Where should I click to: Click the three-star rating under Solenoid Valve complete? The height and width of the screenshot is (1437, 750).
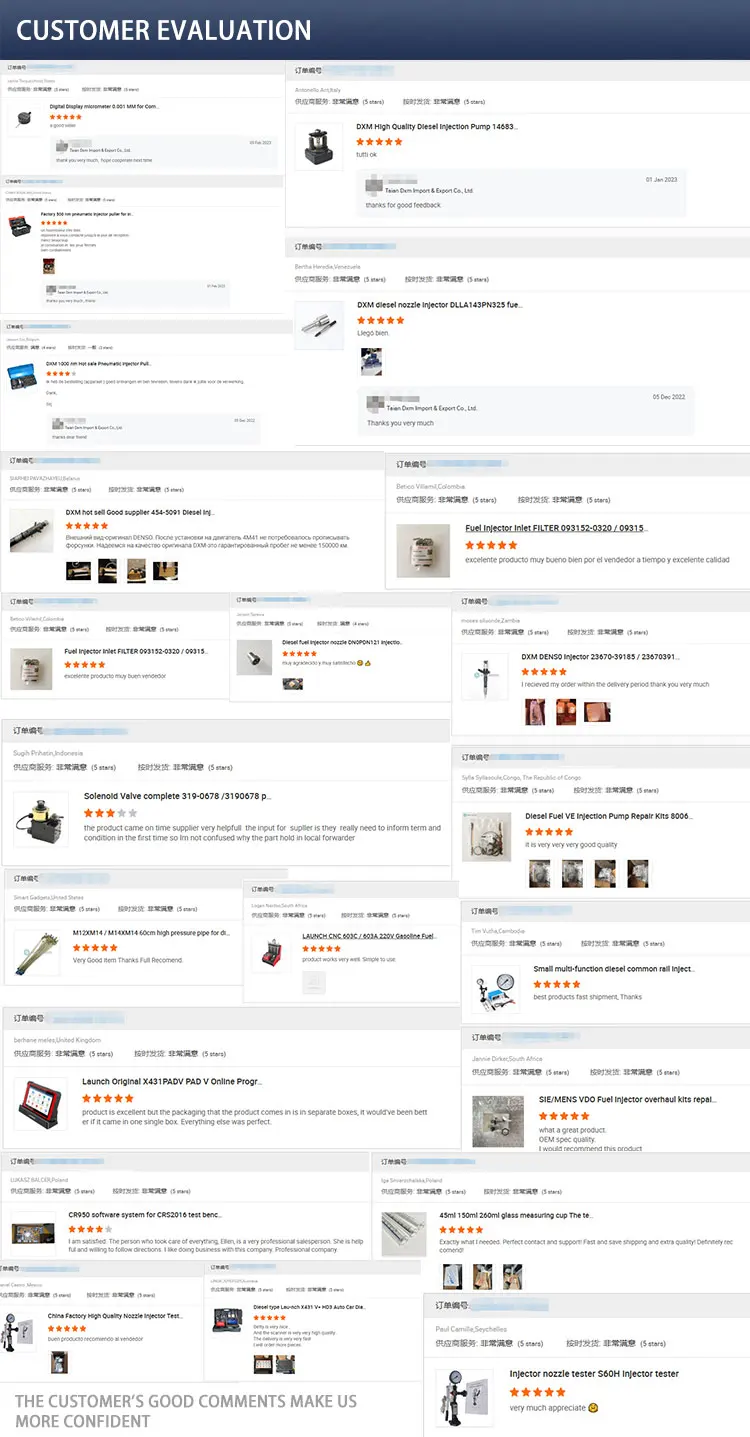click(99, 813)
